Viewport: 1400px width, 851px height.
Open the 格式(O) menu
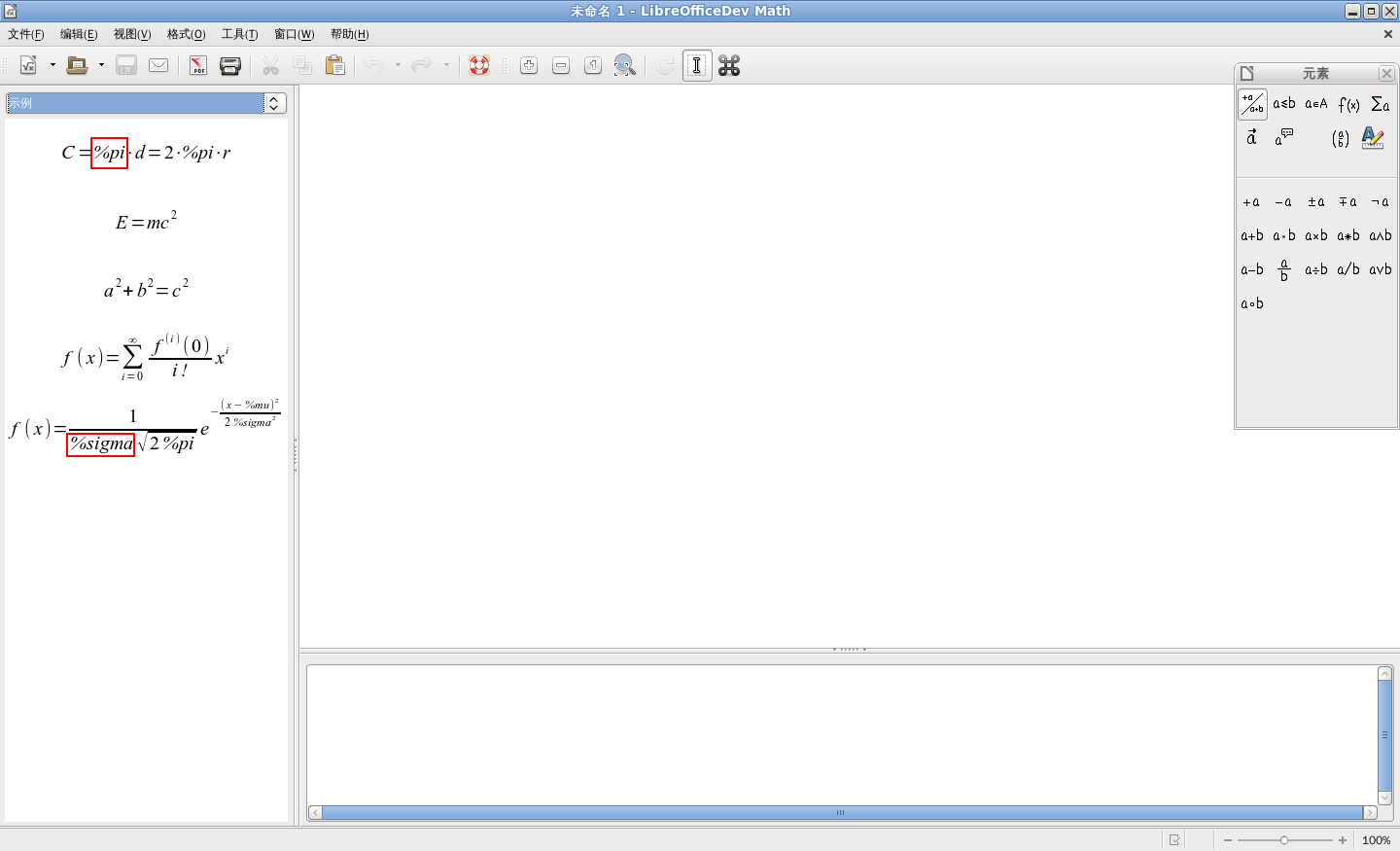click(x=186, y=34)
